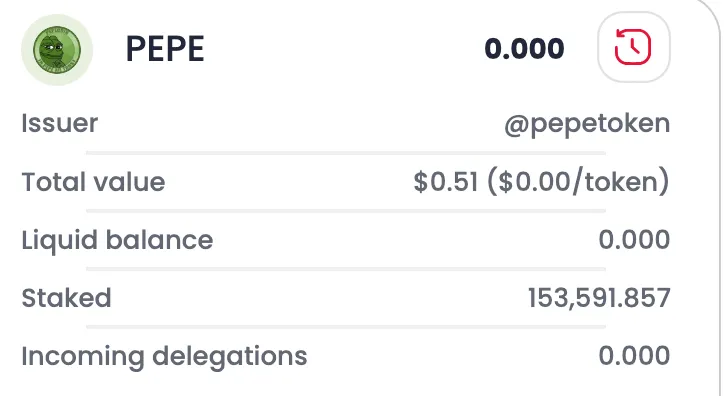Click divider line below Liquid balance row
The image size is (724, 396).
click(x=346, y=269)
